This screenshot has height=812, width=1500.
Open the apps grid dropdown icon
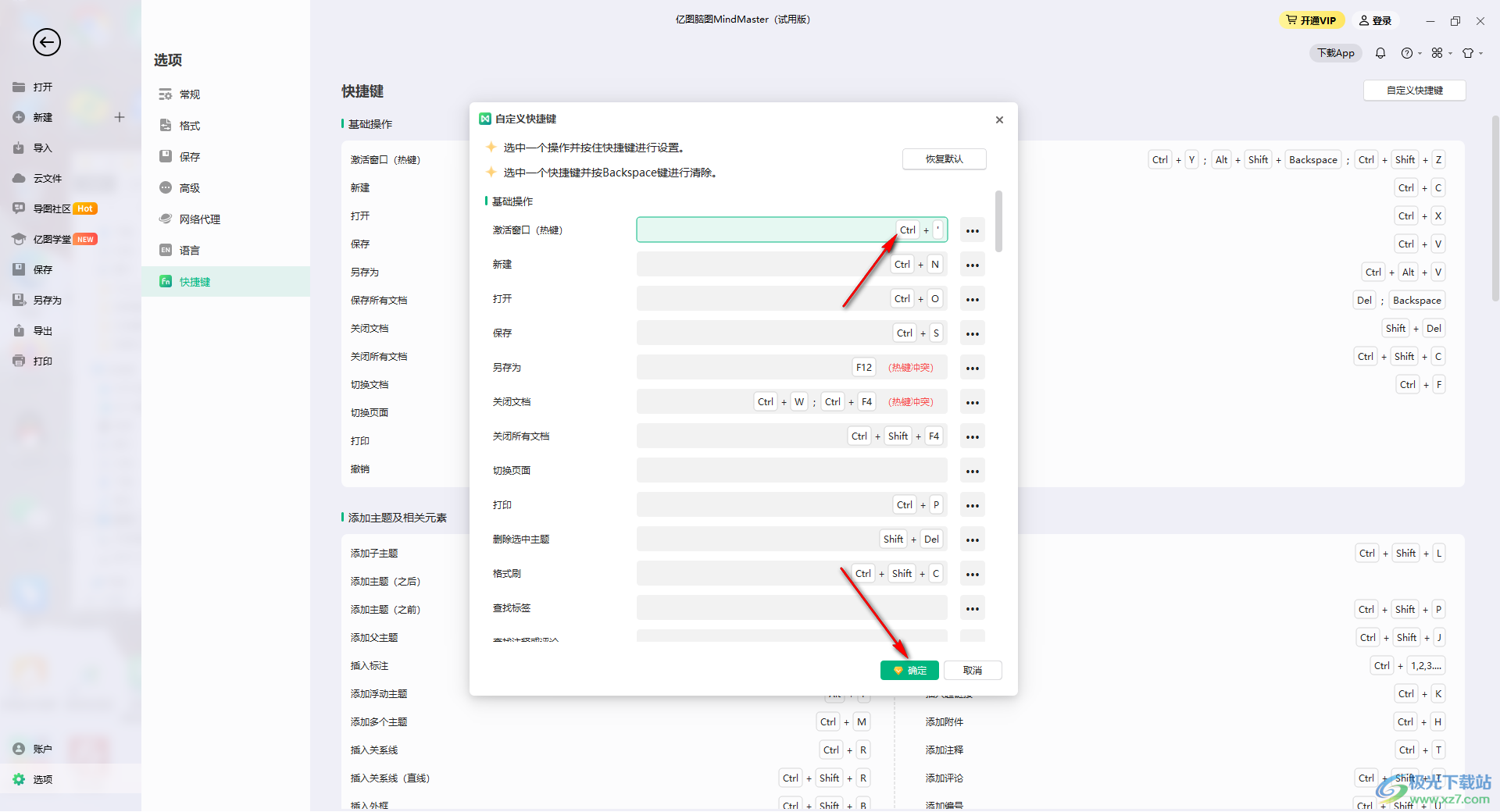(x=1441, y=53)
